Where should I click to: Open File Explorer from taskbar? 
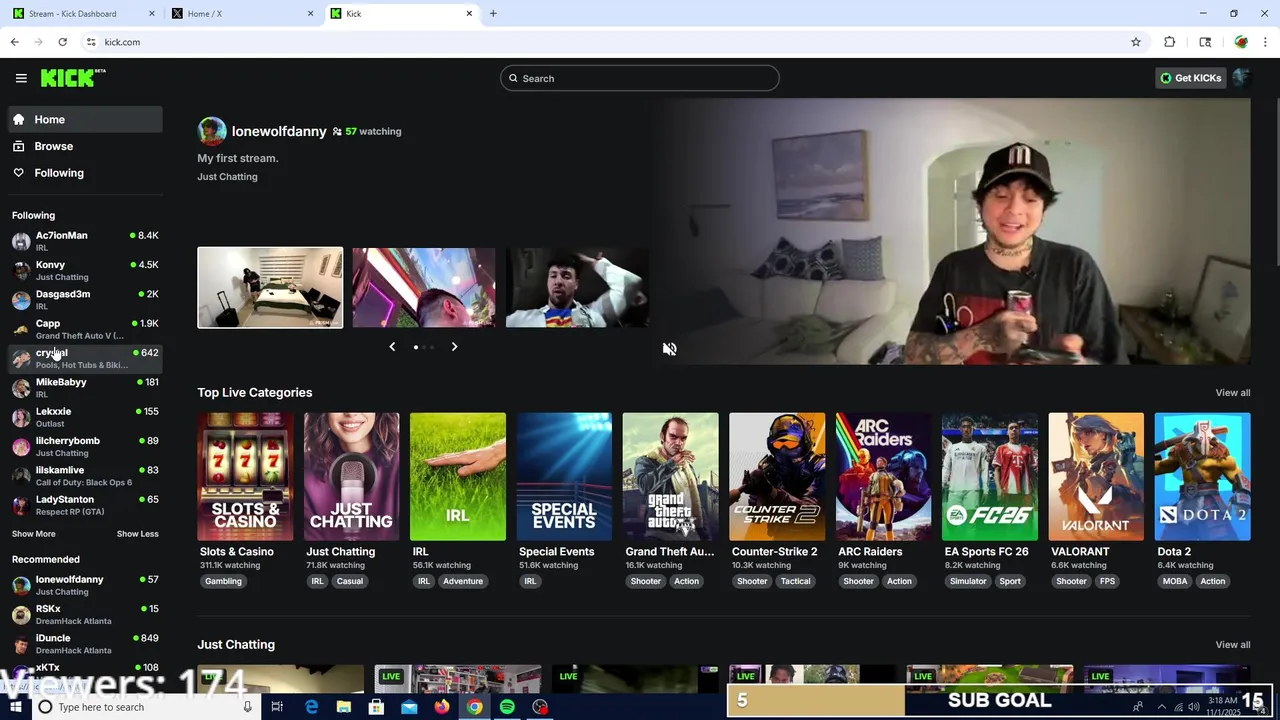pos(343,707)
